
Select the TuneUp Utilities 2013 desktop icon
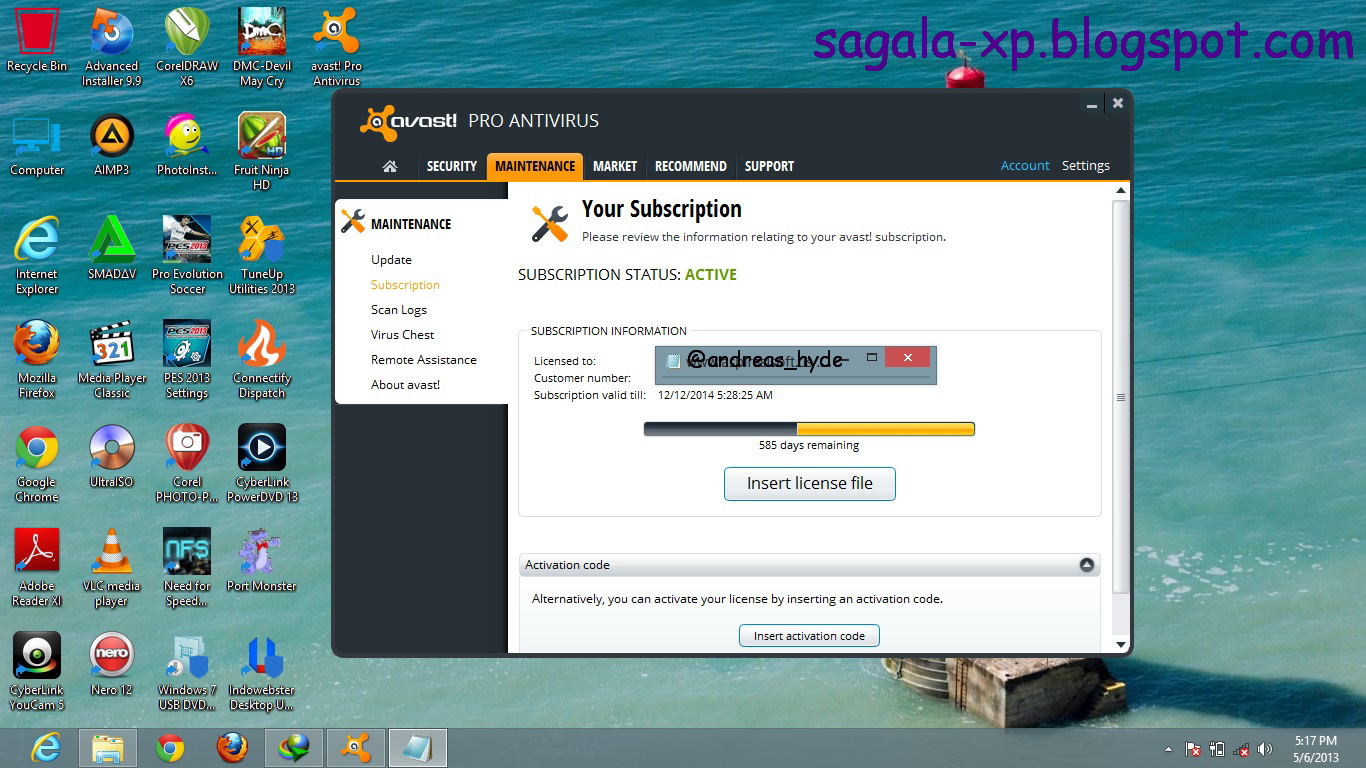point(262,256)
